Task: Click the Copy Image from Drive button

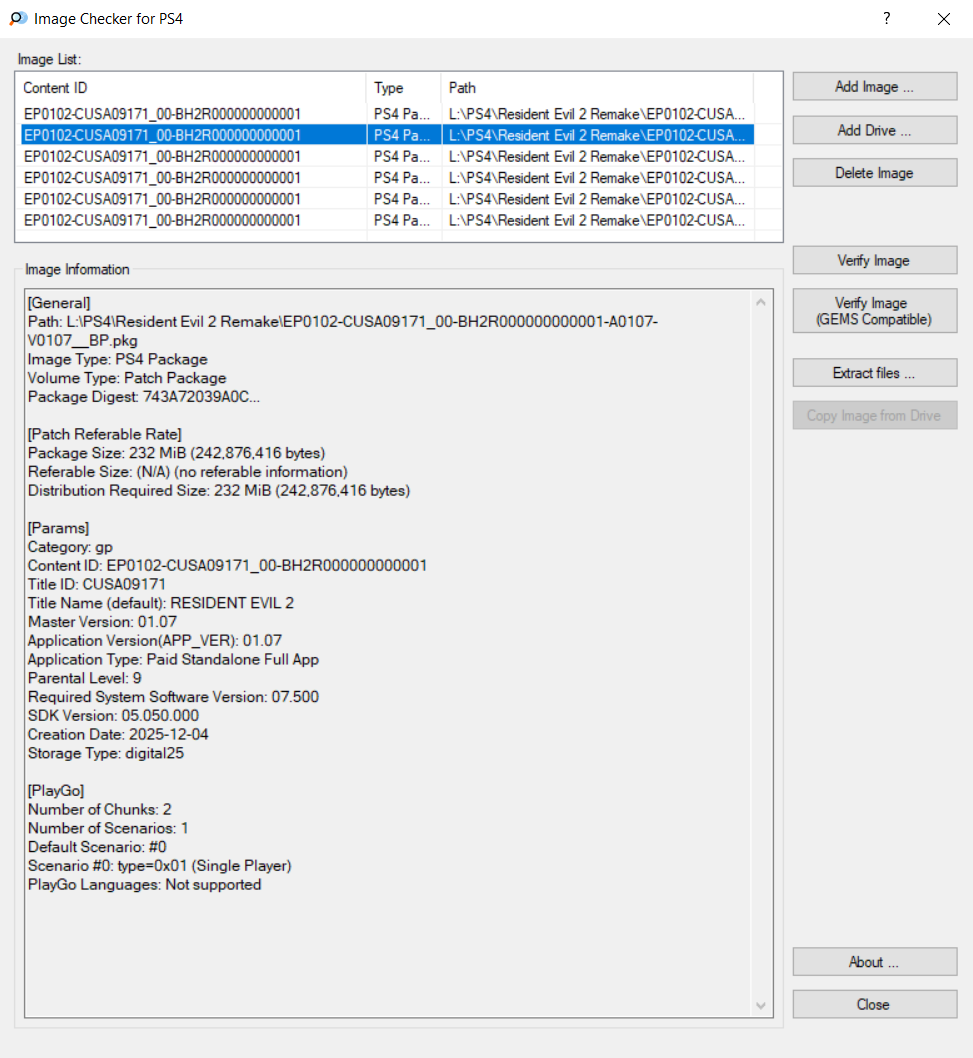Action: (874, 416)
